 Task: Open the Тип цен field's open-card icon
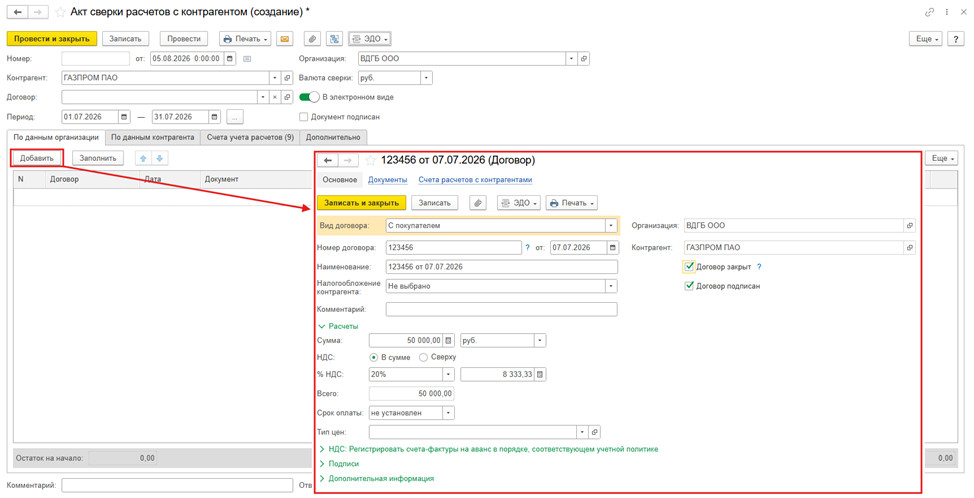pos(594,432)
